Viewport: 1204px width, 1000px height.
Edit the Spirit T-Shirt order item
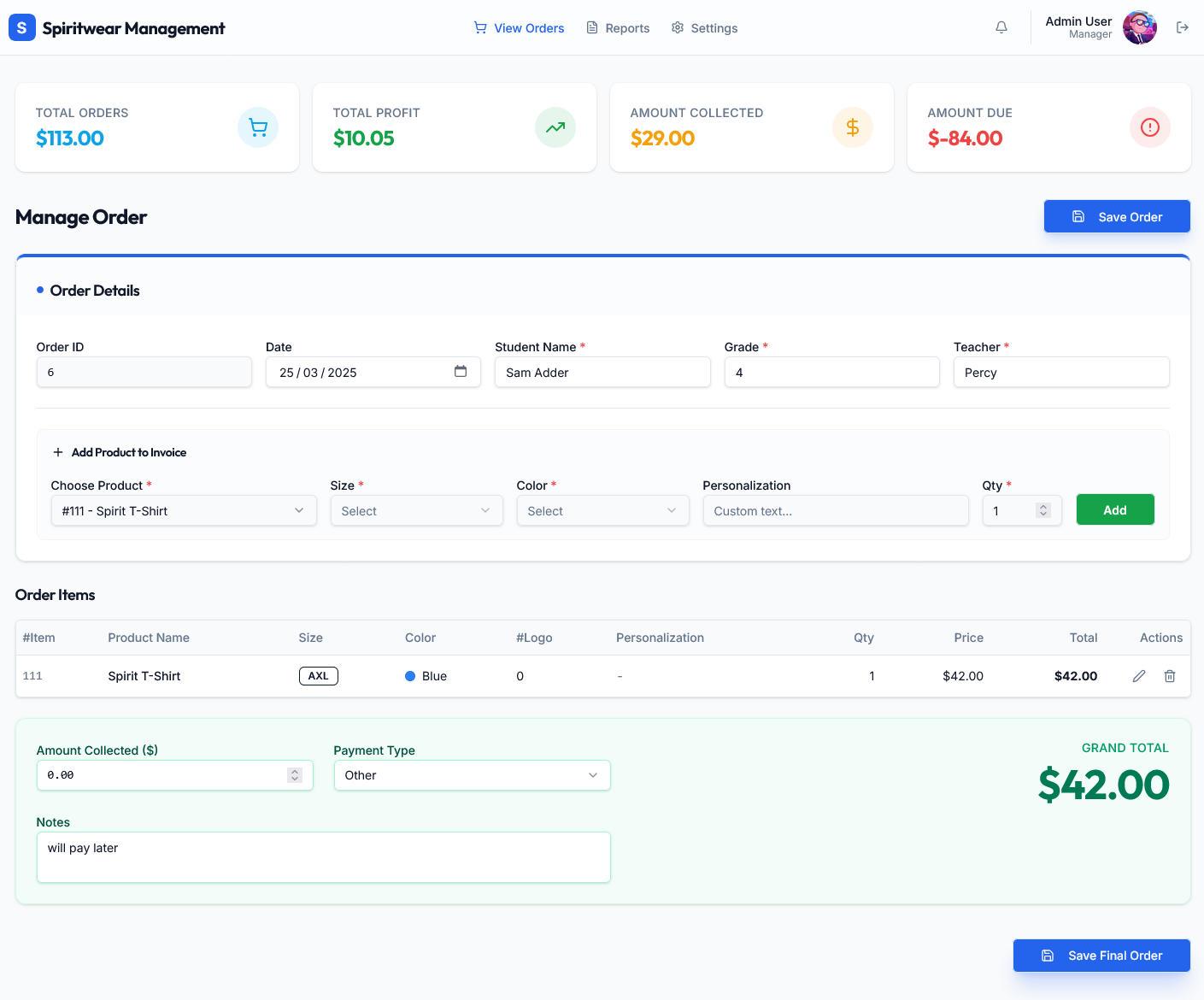pos(1139,676)
